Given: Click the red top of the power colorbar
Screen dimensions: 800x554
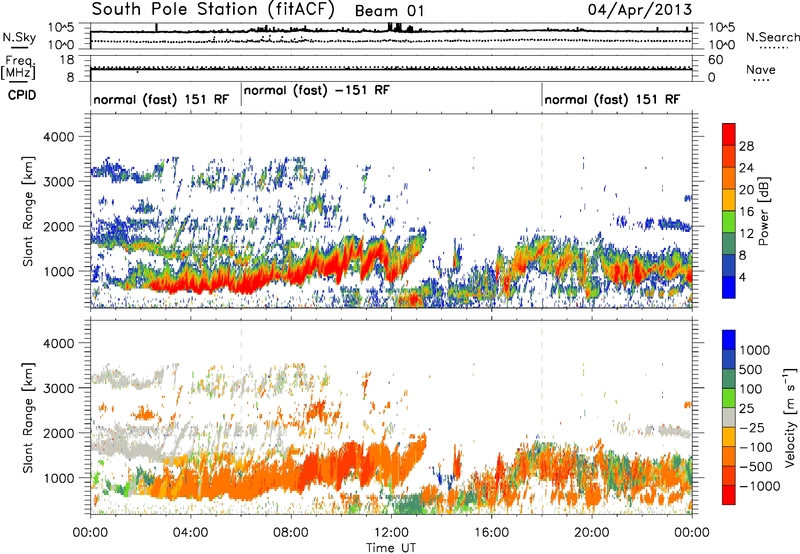Looking at the screenshot, I should click(x=729, y=134).
